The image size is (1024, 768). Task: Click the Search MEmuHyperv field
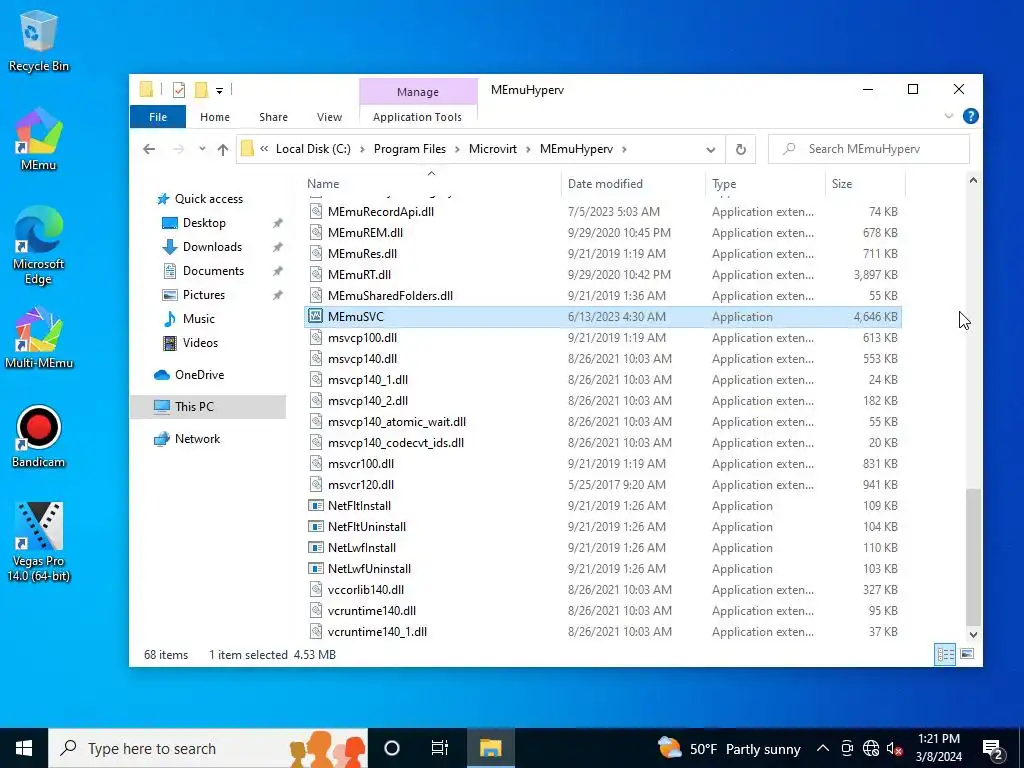click(869, 149)
